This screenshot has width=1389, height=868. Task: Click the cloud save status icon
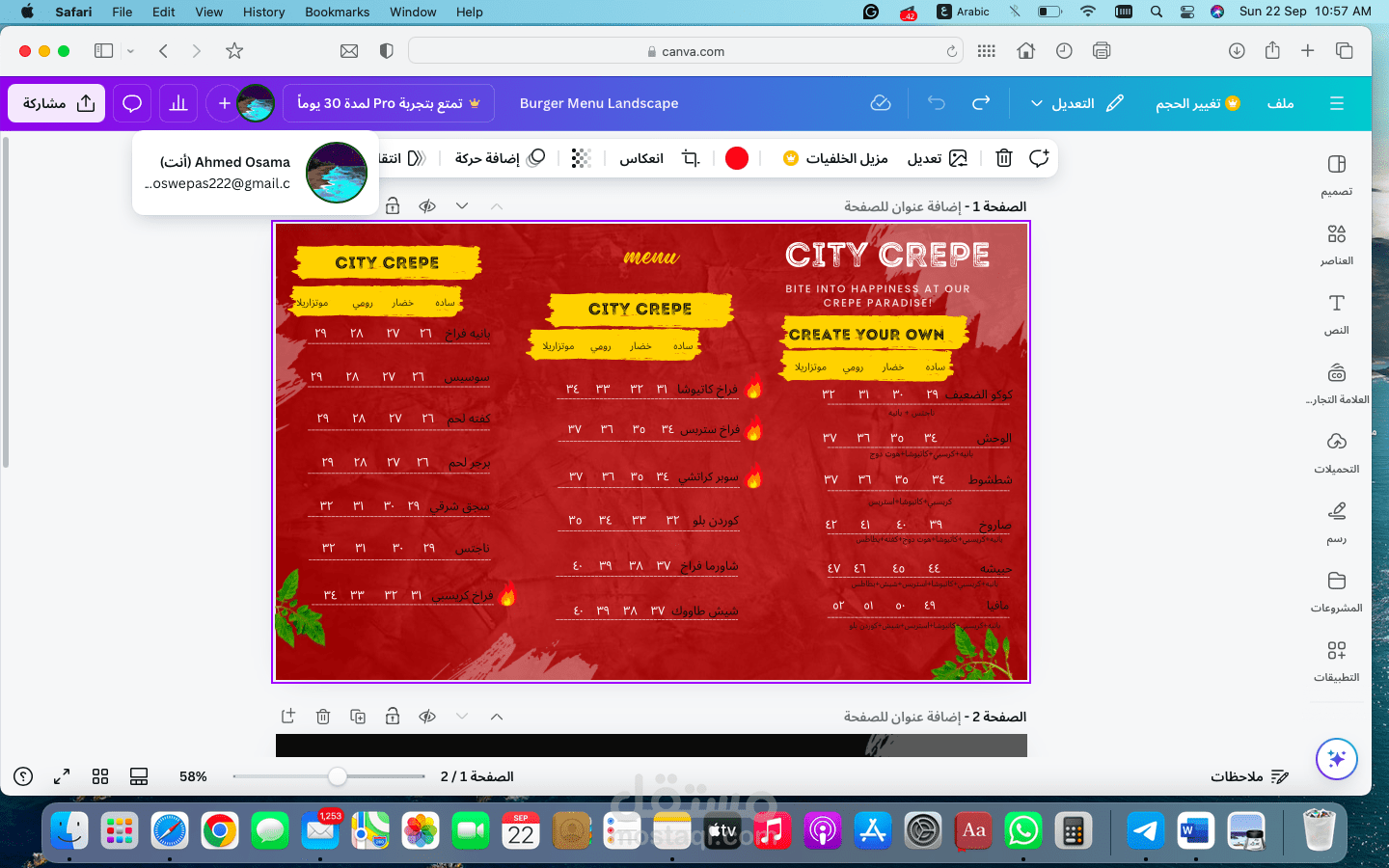click(881, 103)
